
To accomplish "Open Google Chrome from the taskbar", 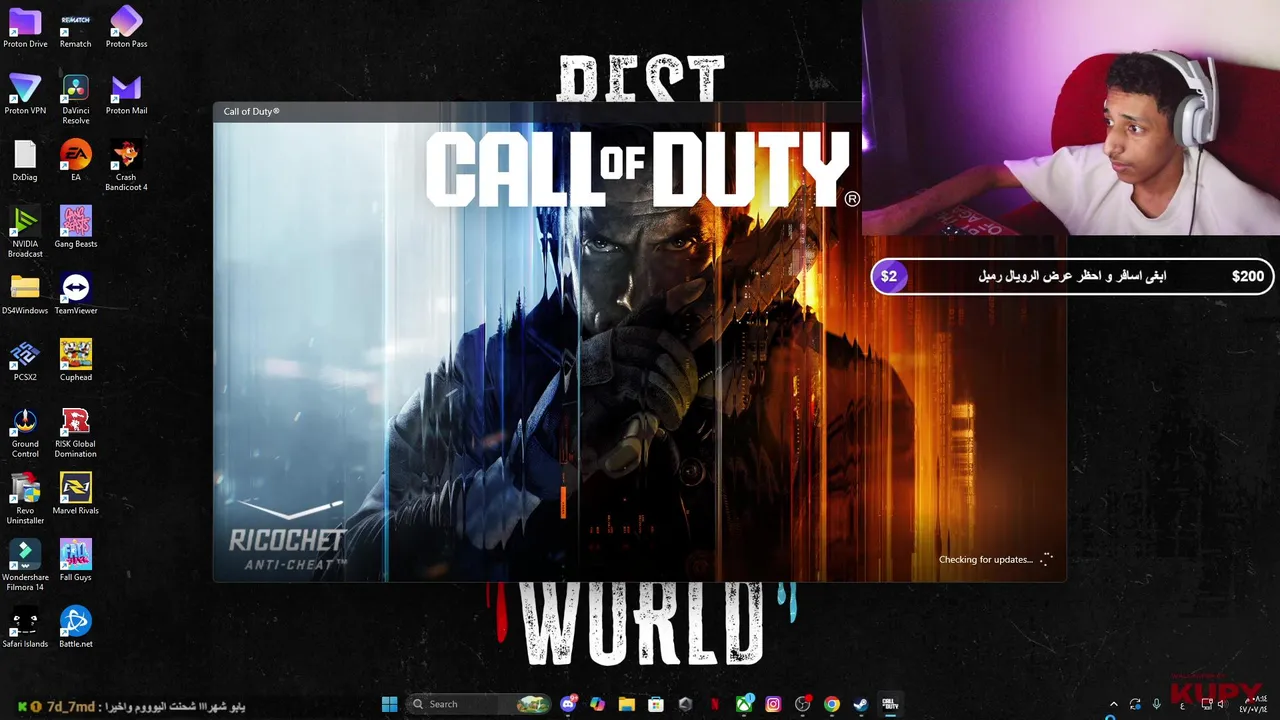I will [831, 704].
